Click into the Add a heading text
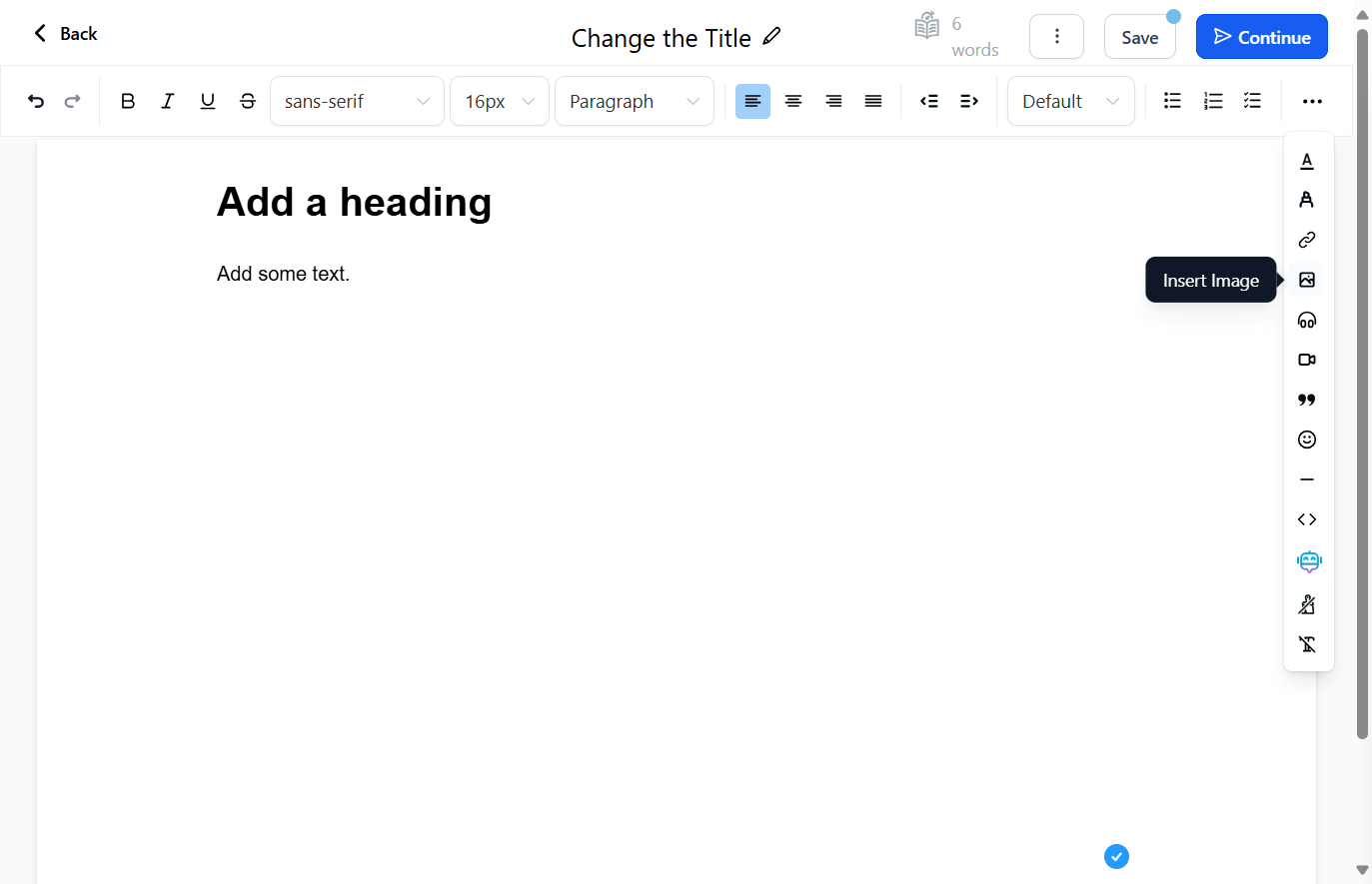This screenshot has height=884, width=1372. [355, 202]
